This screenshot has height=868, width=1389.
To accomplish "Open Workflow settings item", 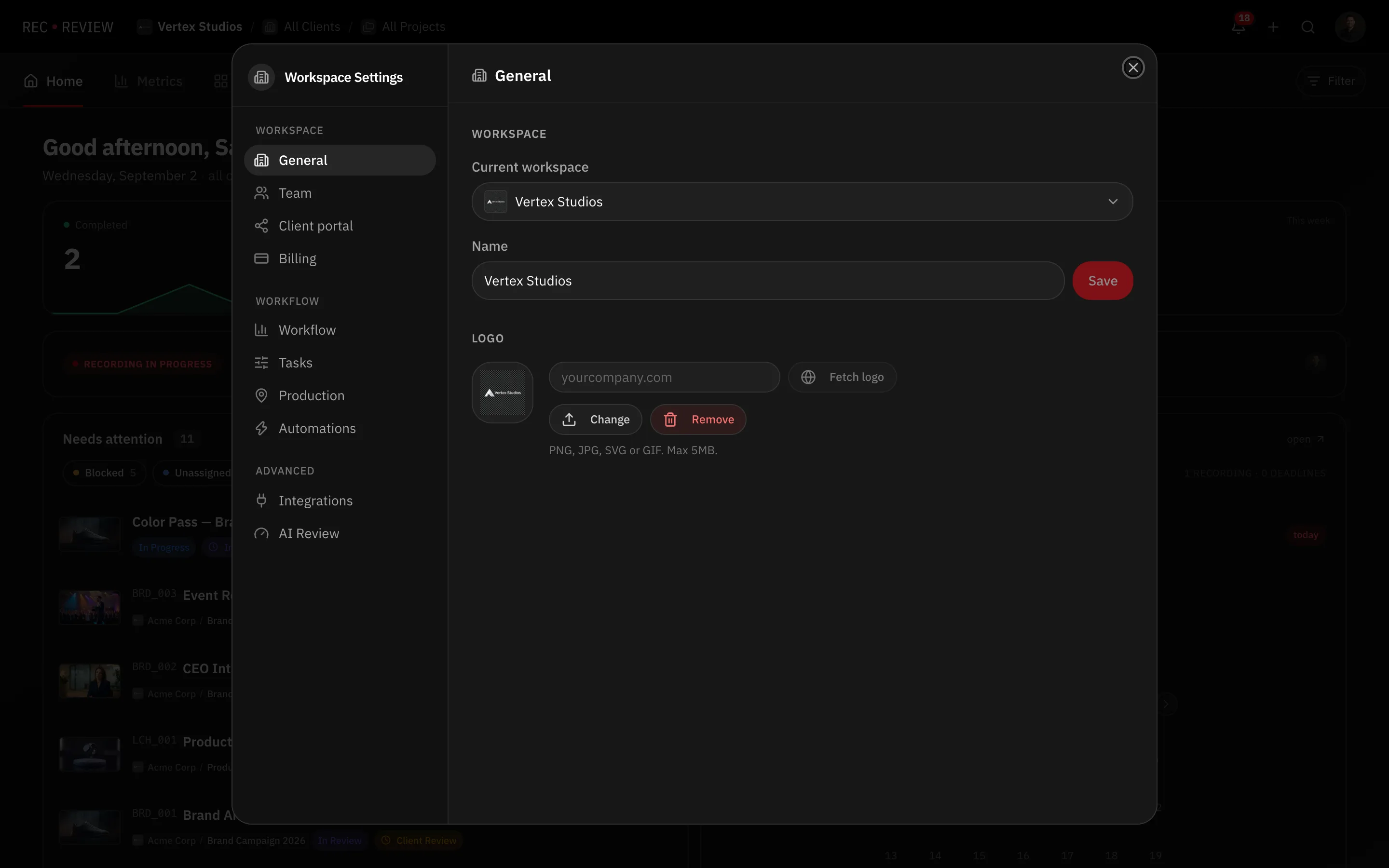I will (339, 330).
